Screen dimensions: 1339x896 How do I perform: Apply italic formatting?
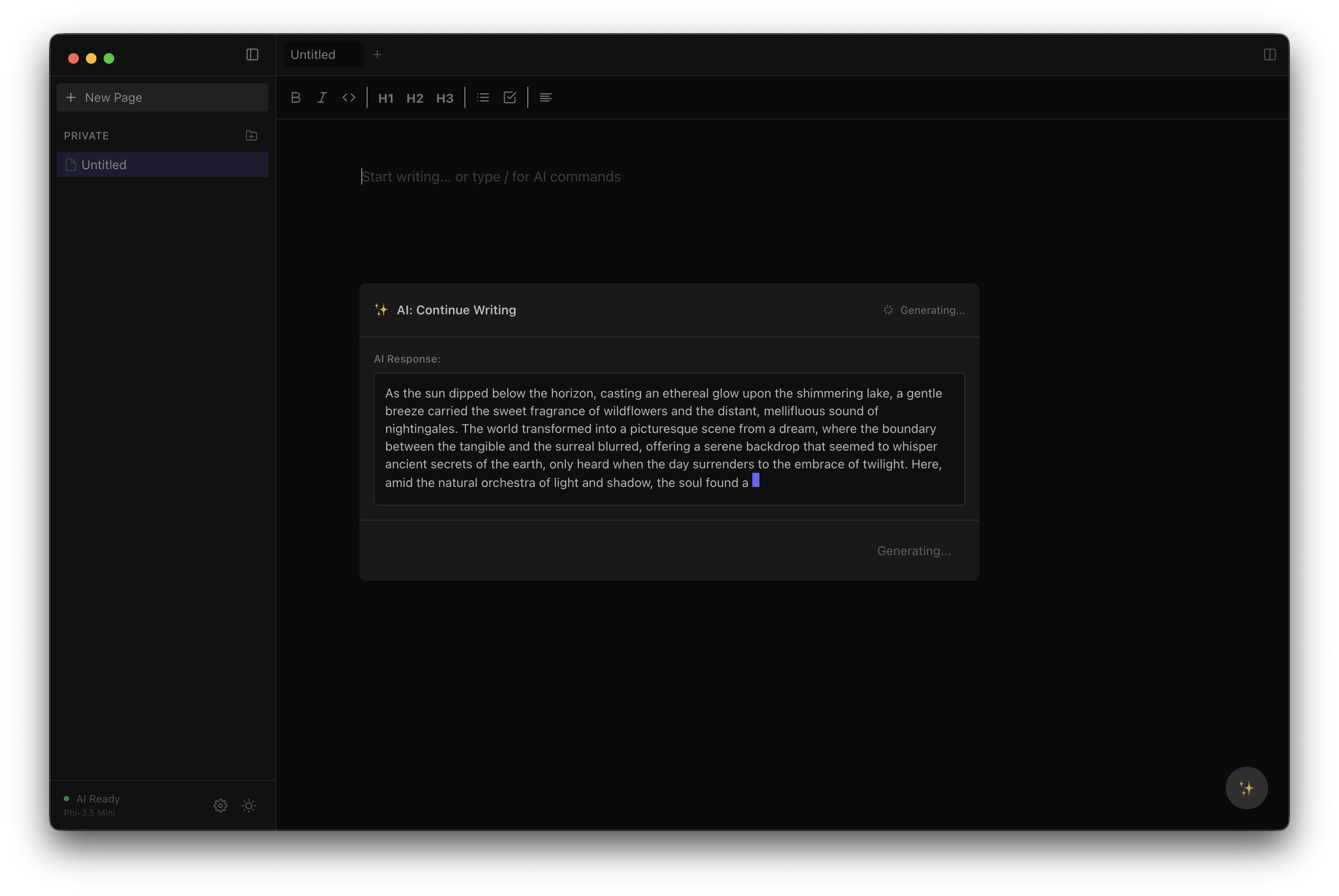pos(322,98)
